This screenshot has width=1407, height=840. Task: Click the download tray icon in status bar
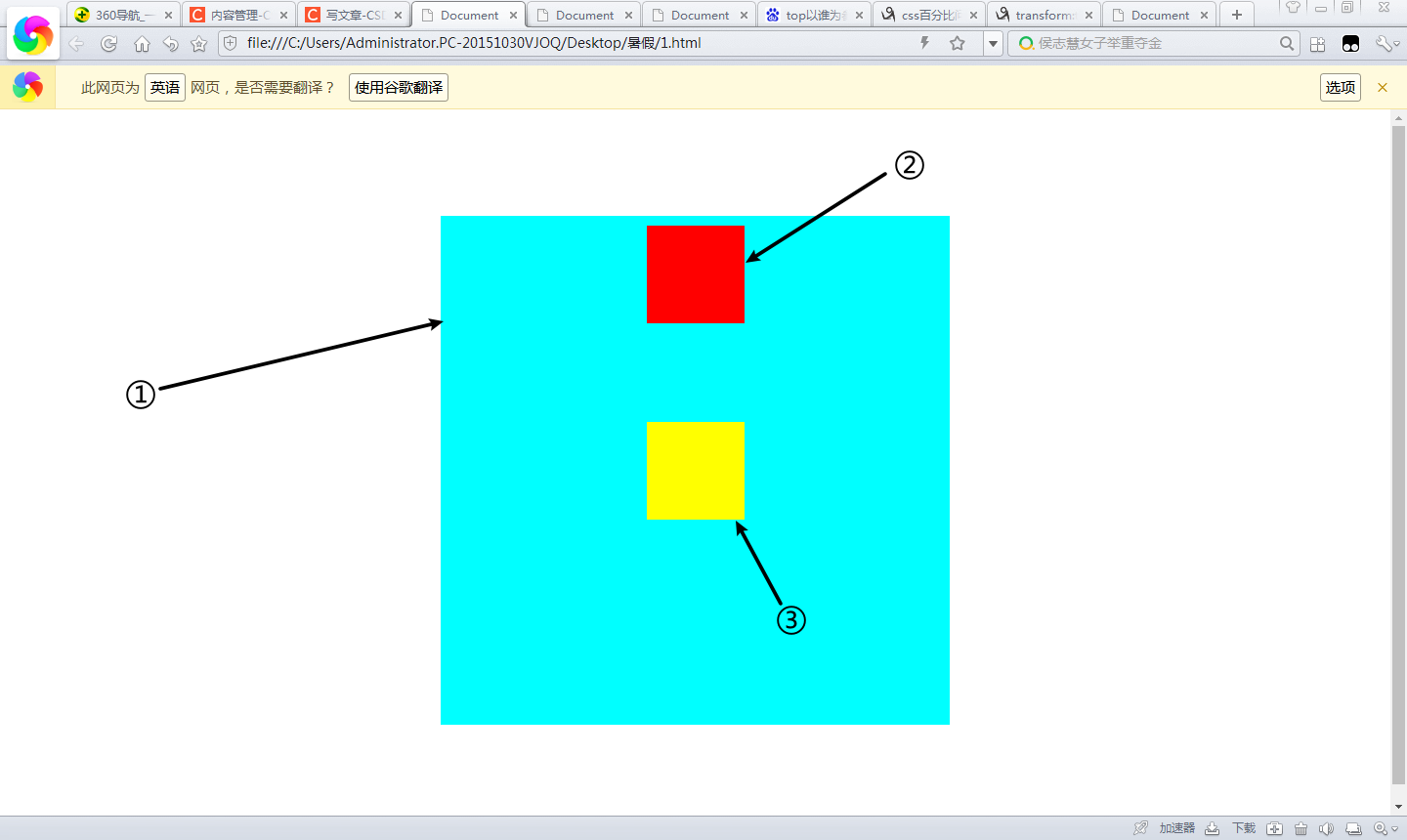(1212, 828)
